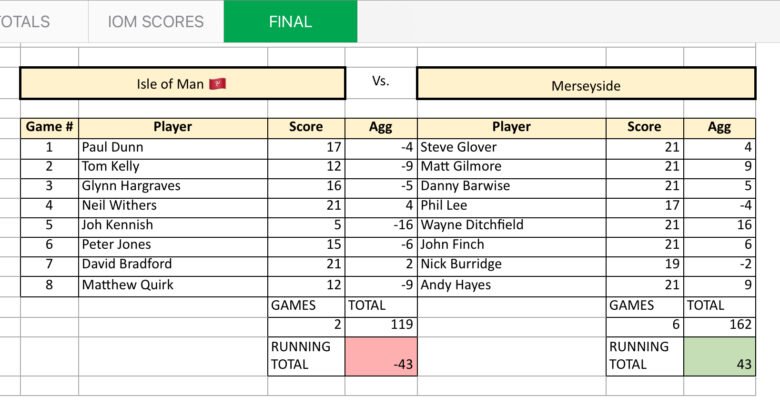Select Neil Withers' score cell

tap(306, 206)
